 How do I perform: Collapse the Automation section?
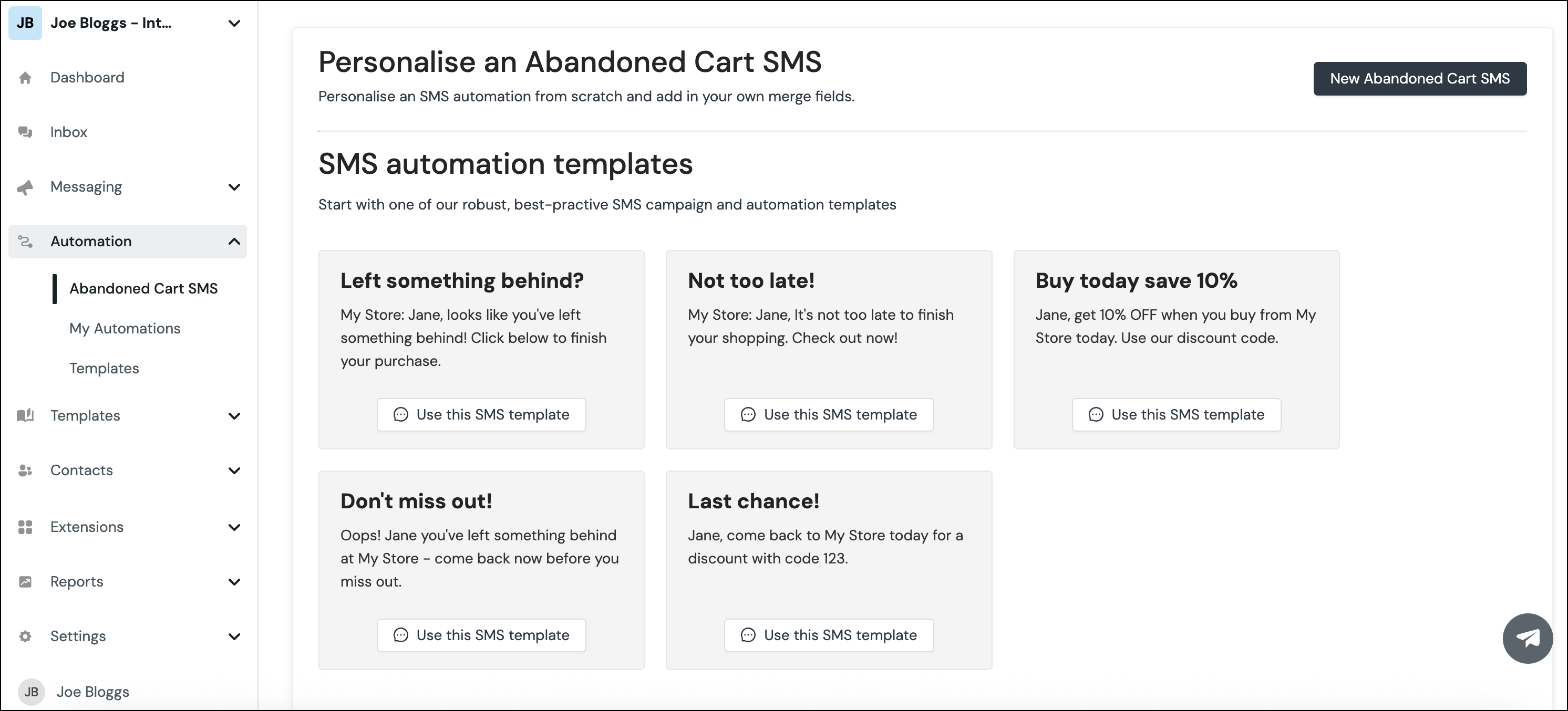click(x=234, y=242)
